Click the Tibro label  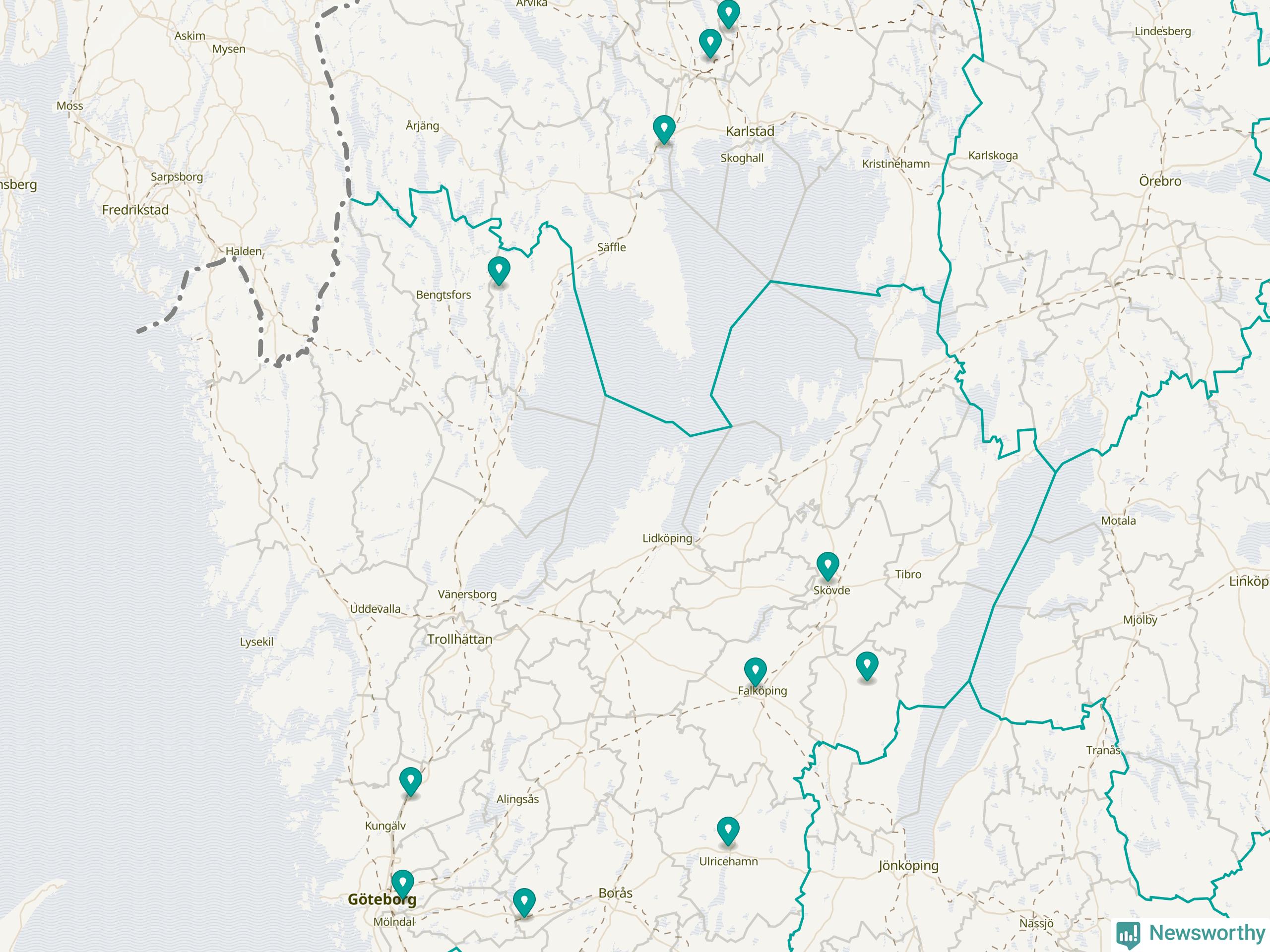tap(908, 574)
